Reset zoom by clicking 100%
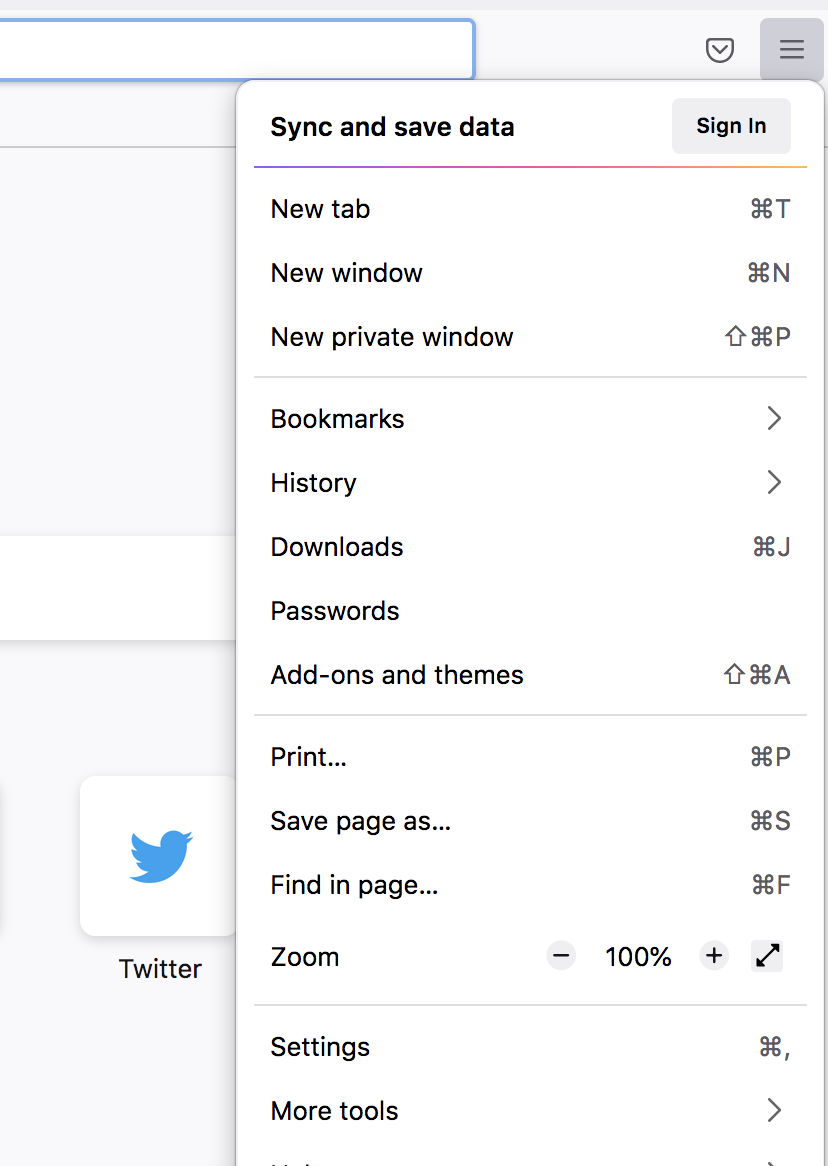Screen dimensions: 828x1166 click(638, 957)
